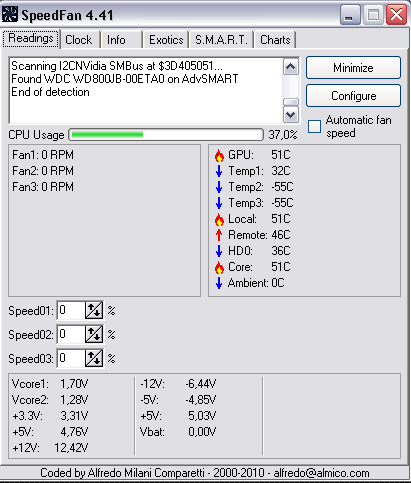Click the SpeedFan title bar app icon
Screen dimensions: 411x483
[9, 14]
